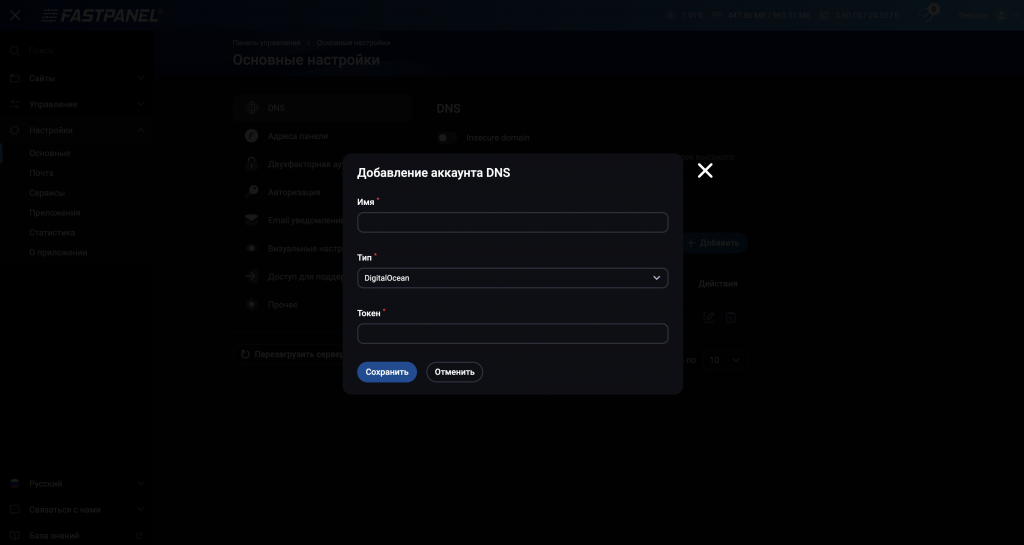Open the notifications bell icon

click(x=930, y=16)
